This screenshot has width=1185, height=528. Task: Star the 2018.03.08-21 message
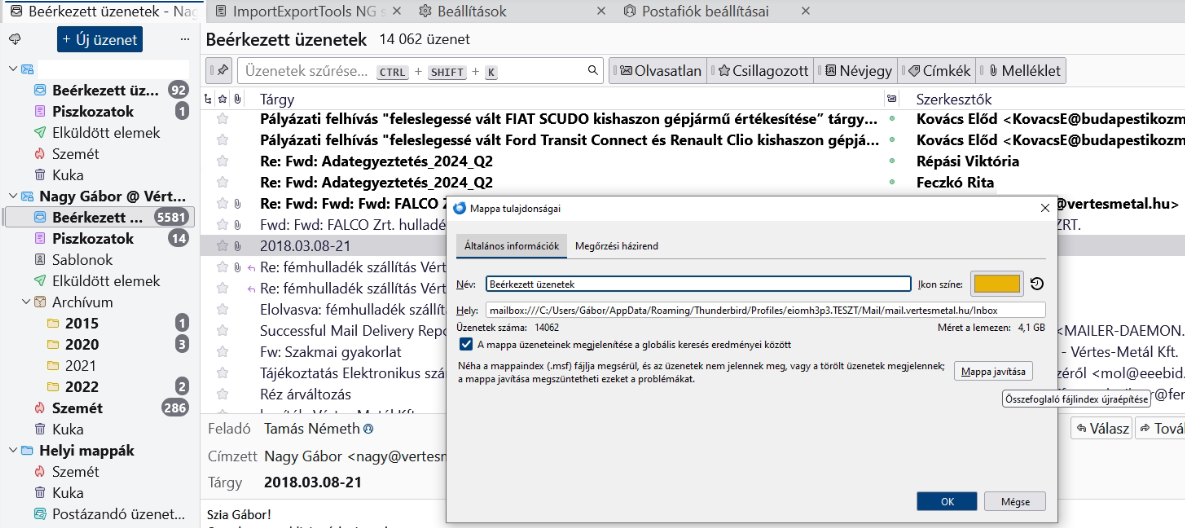(222, 246)
